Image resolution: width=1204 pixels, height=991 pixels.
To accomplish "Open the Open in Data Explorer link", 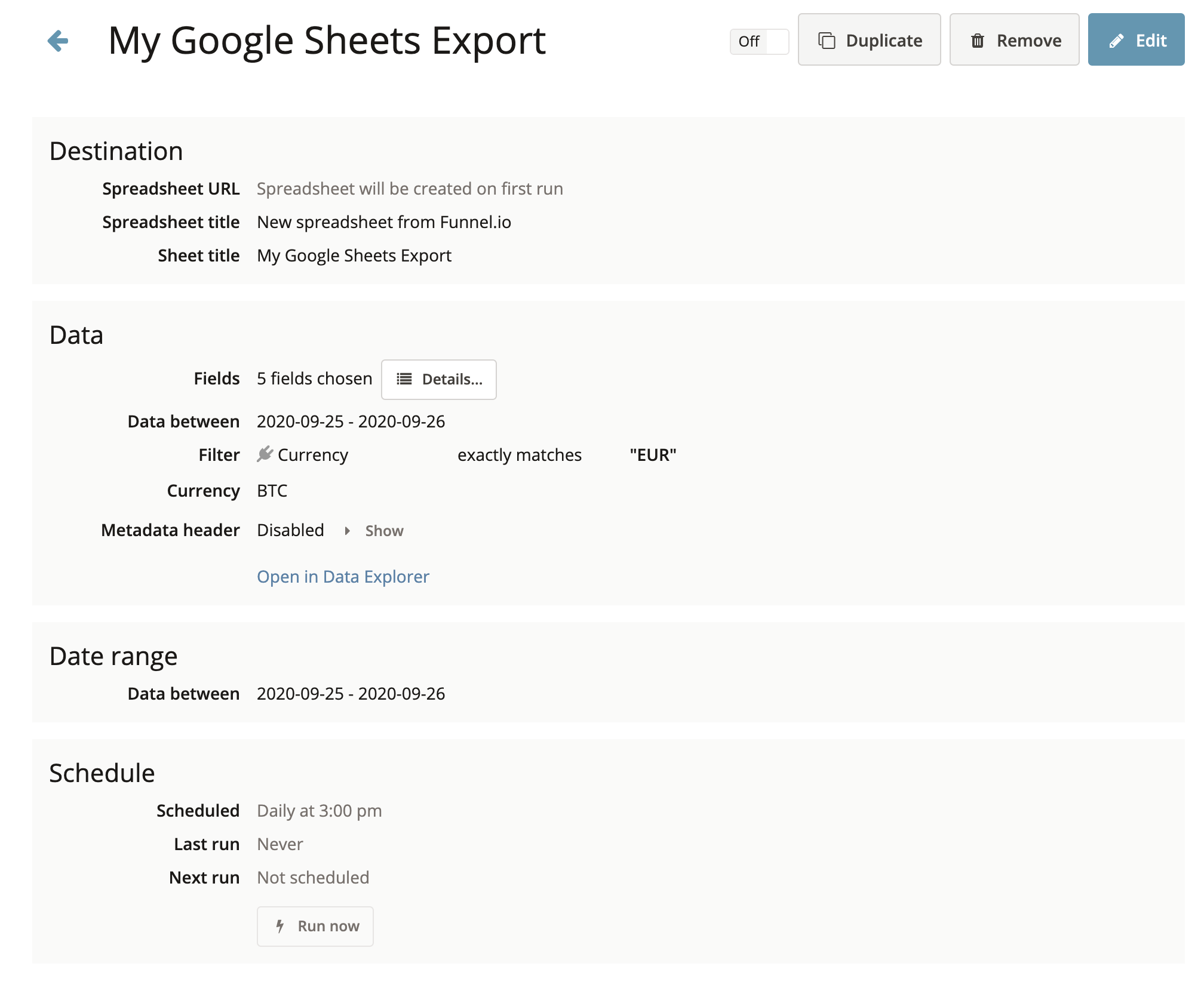I will tap(343, 577).
